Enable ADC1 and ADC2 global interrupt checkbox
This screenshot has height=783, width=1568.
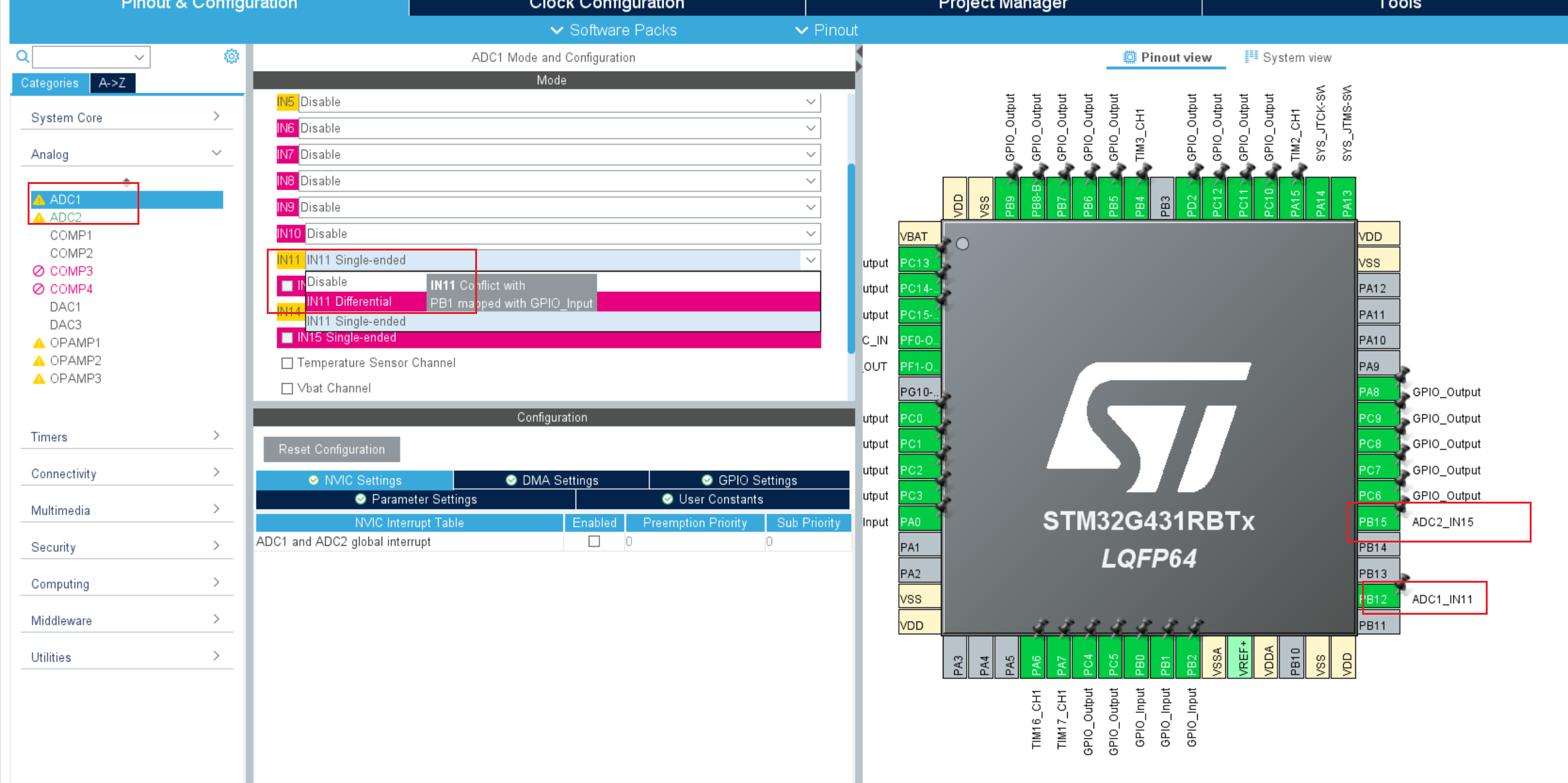(x=594, y=541)
